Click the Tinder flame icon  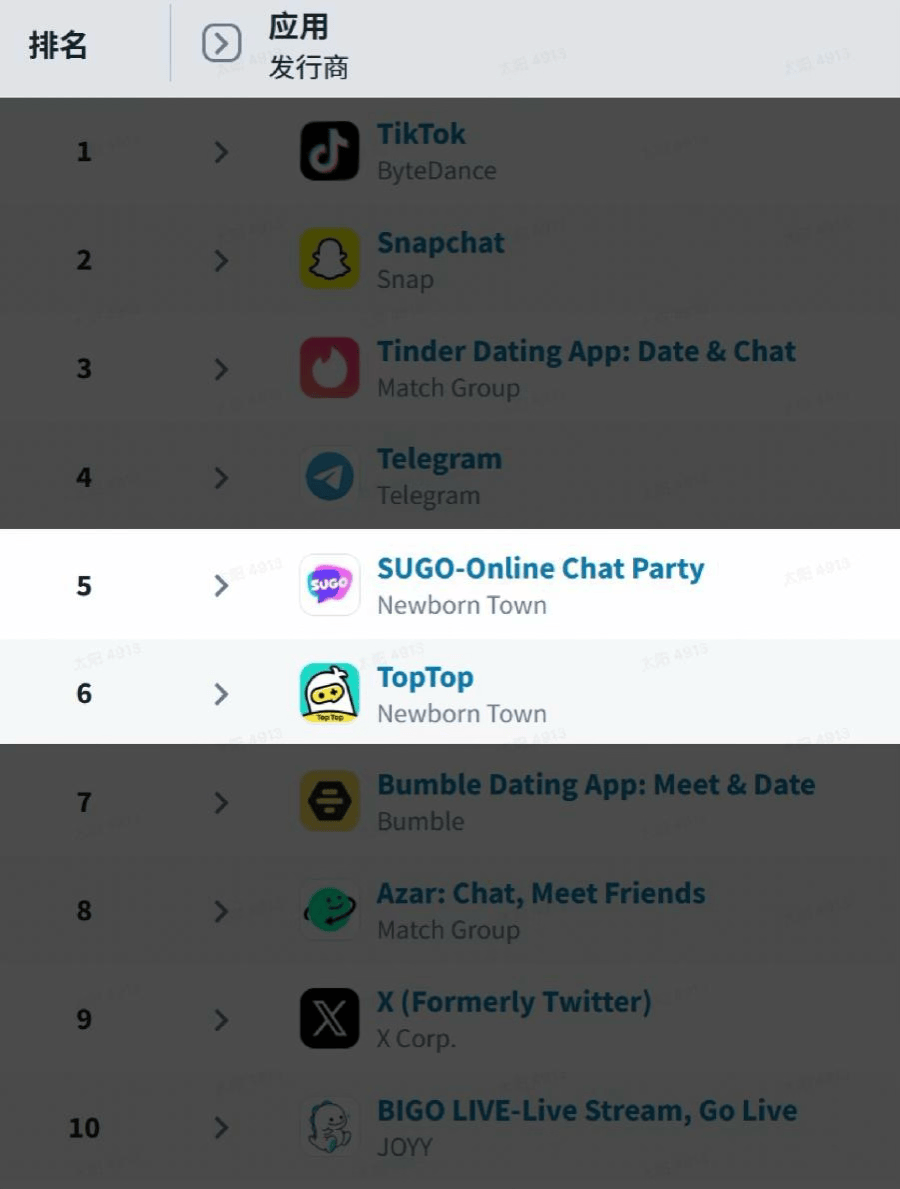pyautogui.click(x=329, y=368)
